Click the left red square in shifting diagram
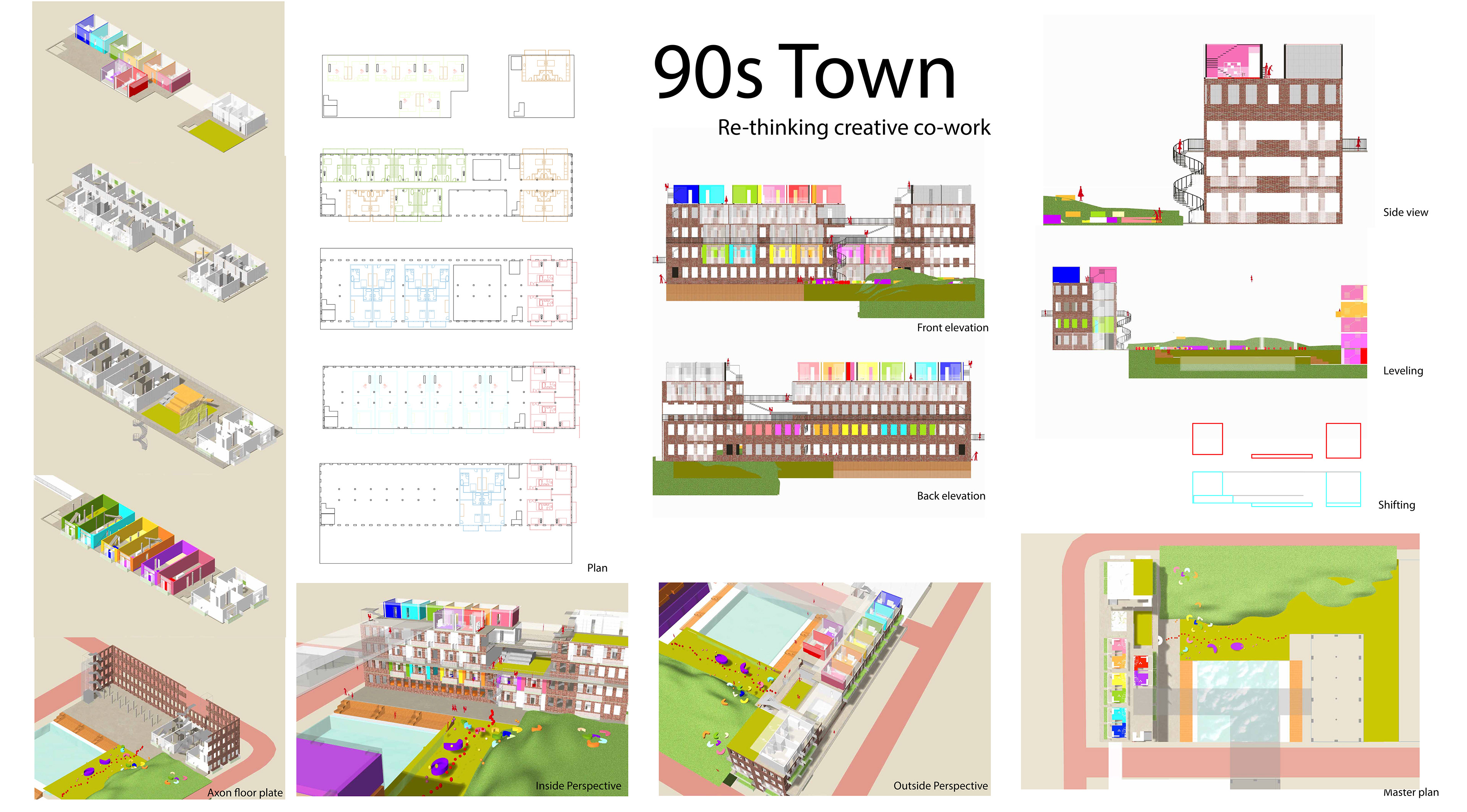Viewport: 1467px width, 812px height. tap(1207, 438)
